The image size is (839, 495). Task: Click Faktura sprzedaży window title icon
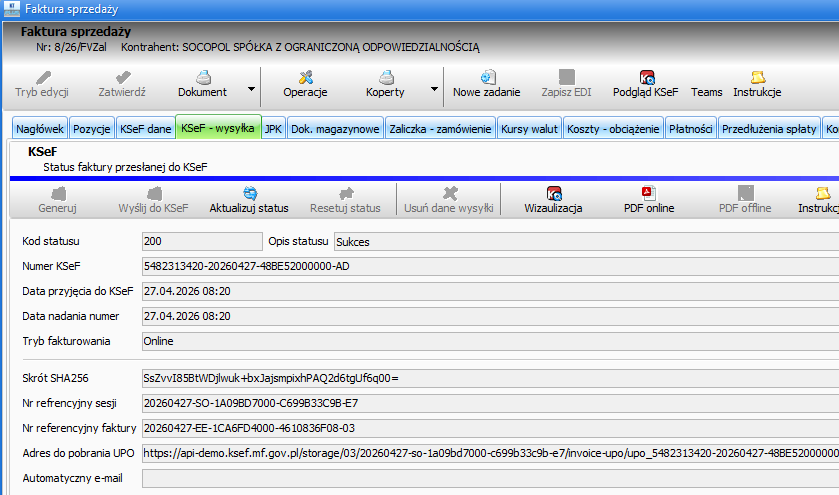[x=11, y=9]
